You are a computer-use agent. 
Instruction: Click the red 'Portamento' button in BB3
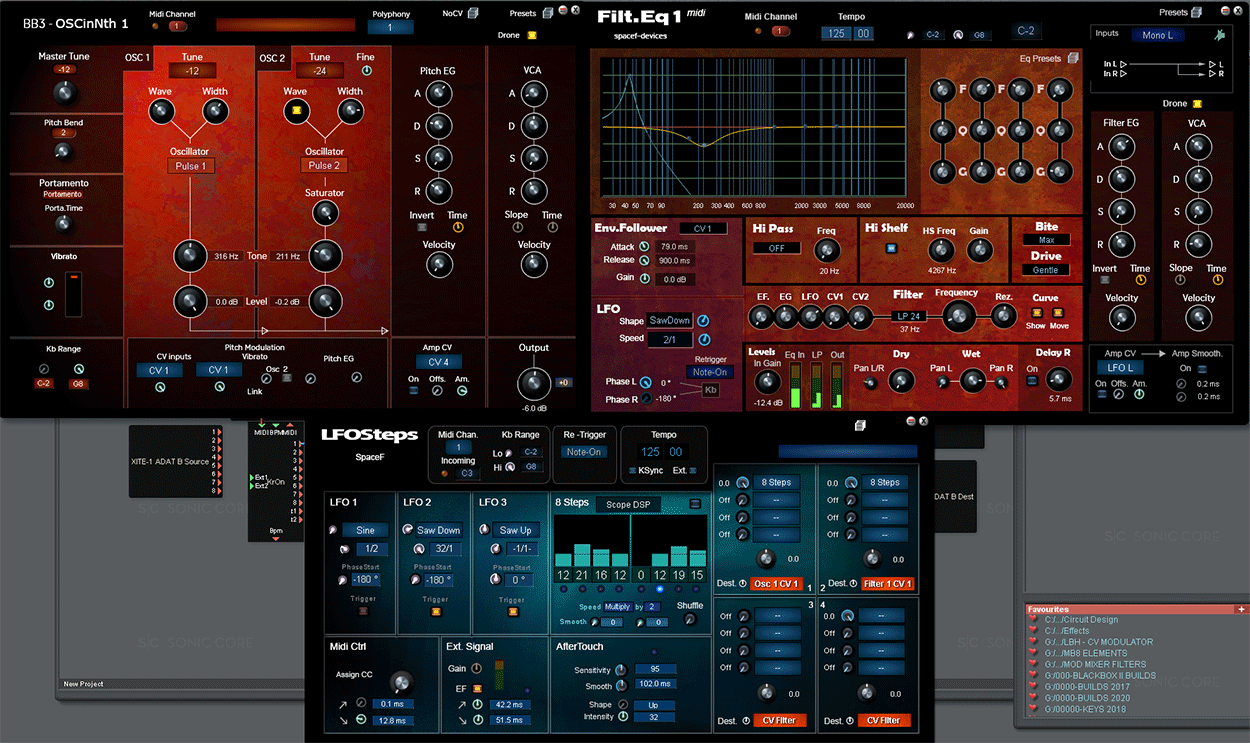pyautogui.click(x=61, y=194)
